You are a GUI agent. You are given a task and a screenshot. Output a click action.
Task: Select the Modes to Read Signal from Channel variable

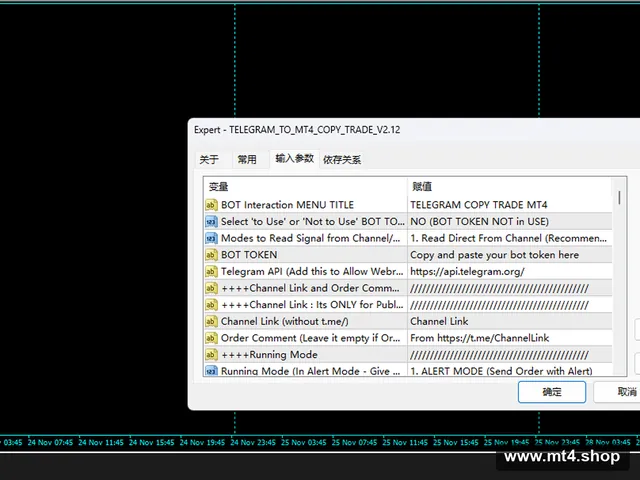click(310, 238)
